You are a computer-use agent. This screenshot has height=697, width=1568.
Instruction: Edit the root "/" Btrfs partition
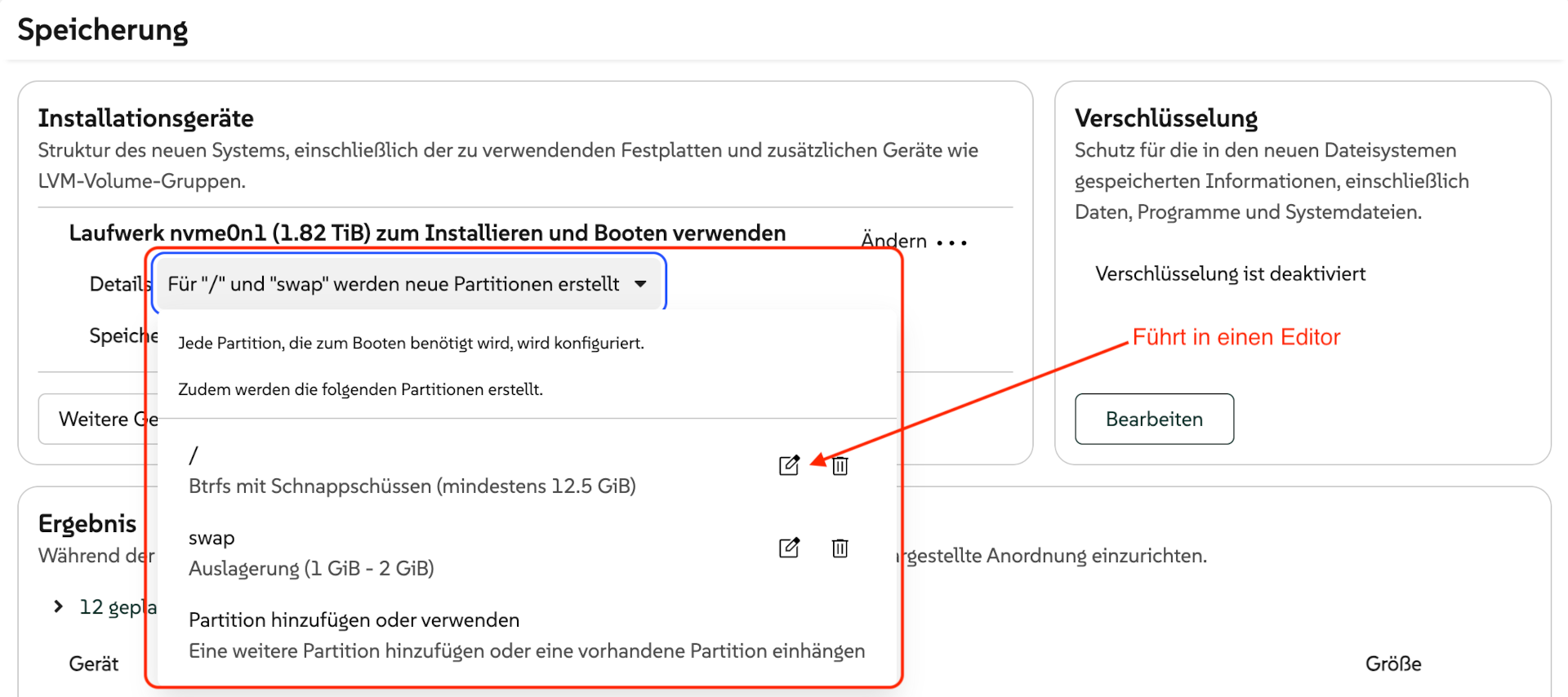[788, 465]
